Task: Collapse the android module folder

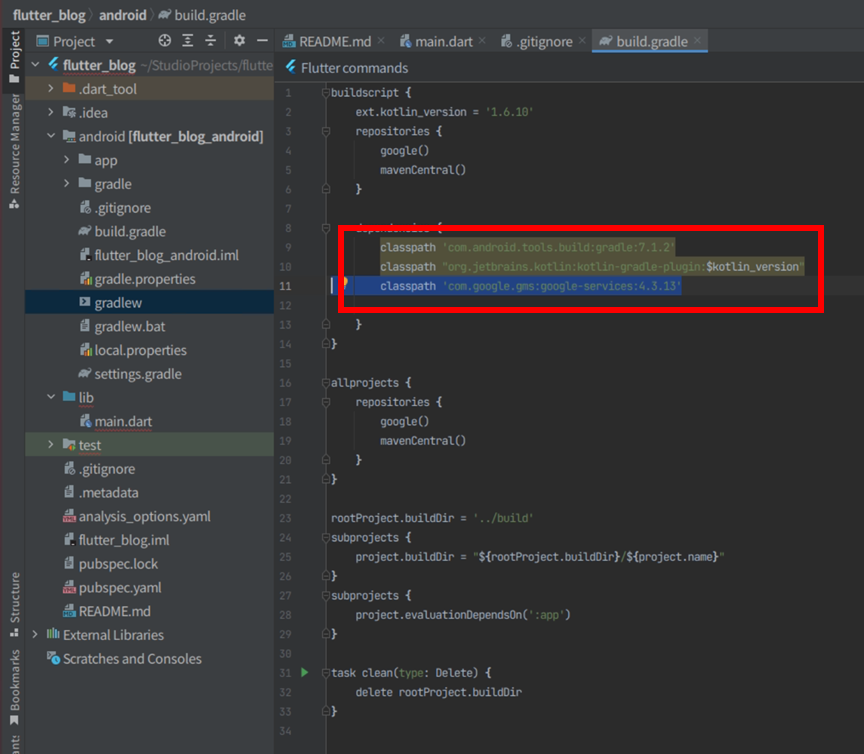Action: pos(51,136)
